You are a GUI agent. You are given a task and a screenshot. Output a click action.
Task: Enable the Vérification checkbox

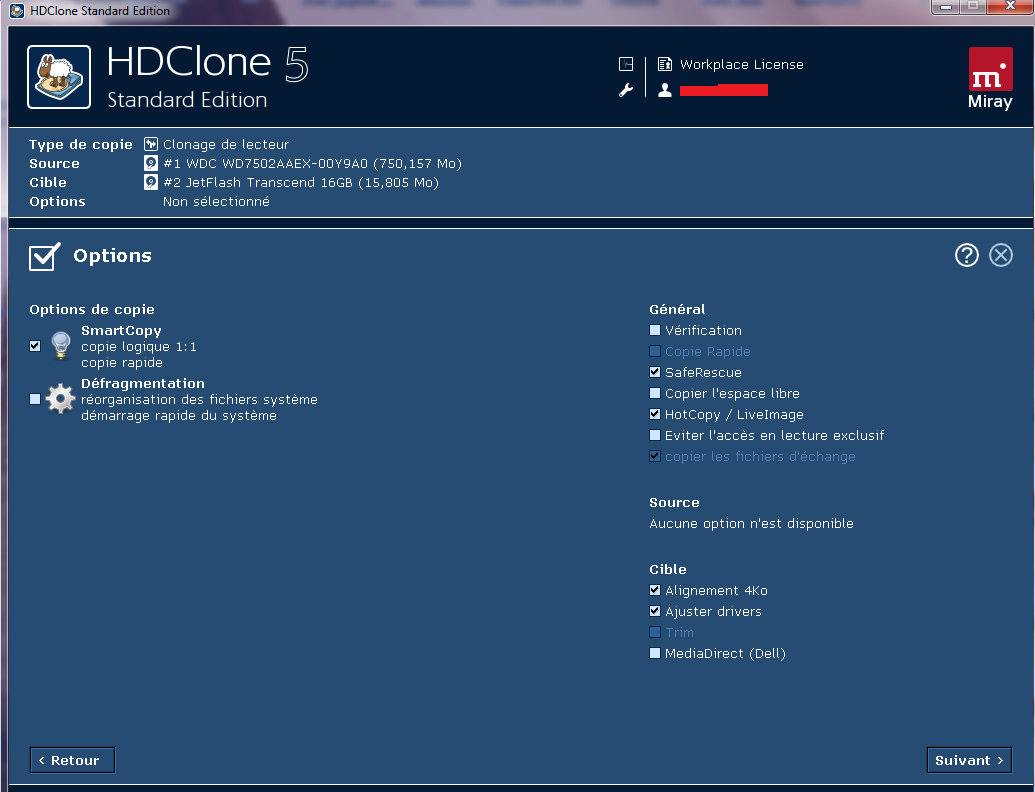point(655,330)
